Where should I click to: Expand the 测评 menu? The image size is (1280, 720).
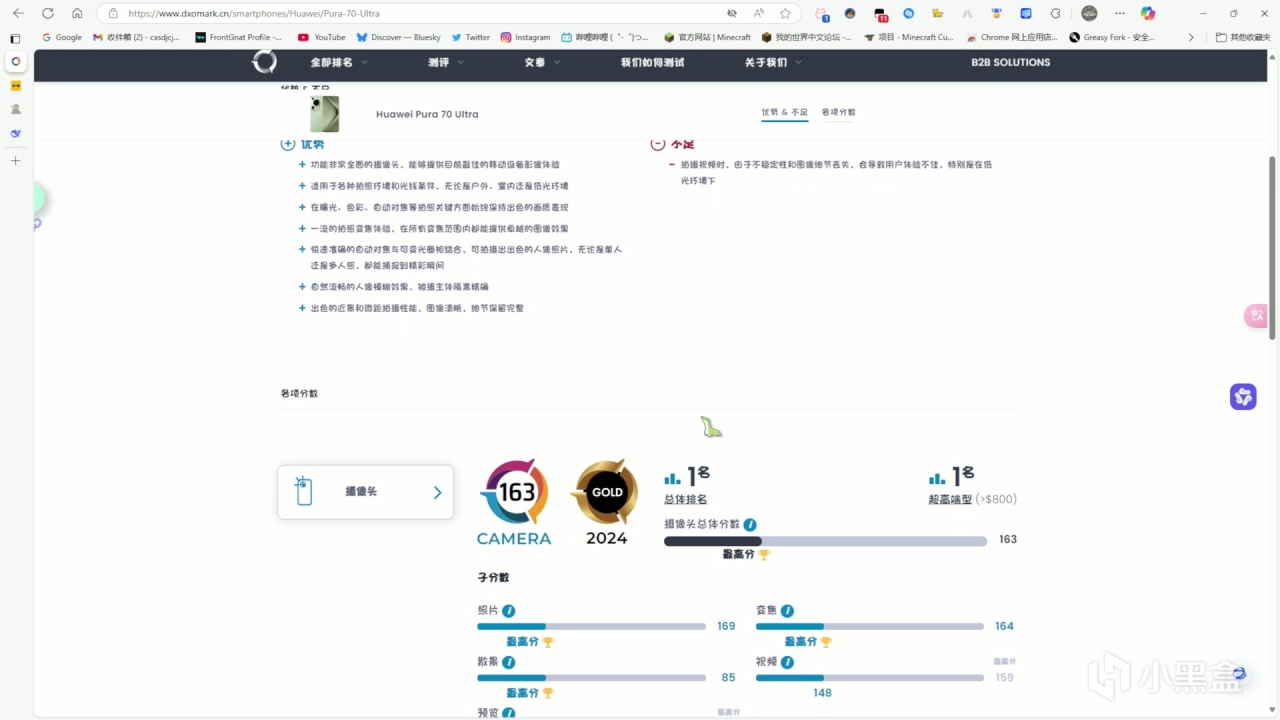point(446,62)
